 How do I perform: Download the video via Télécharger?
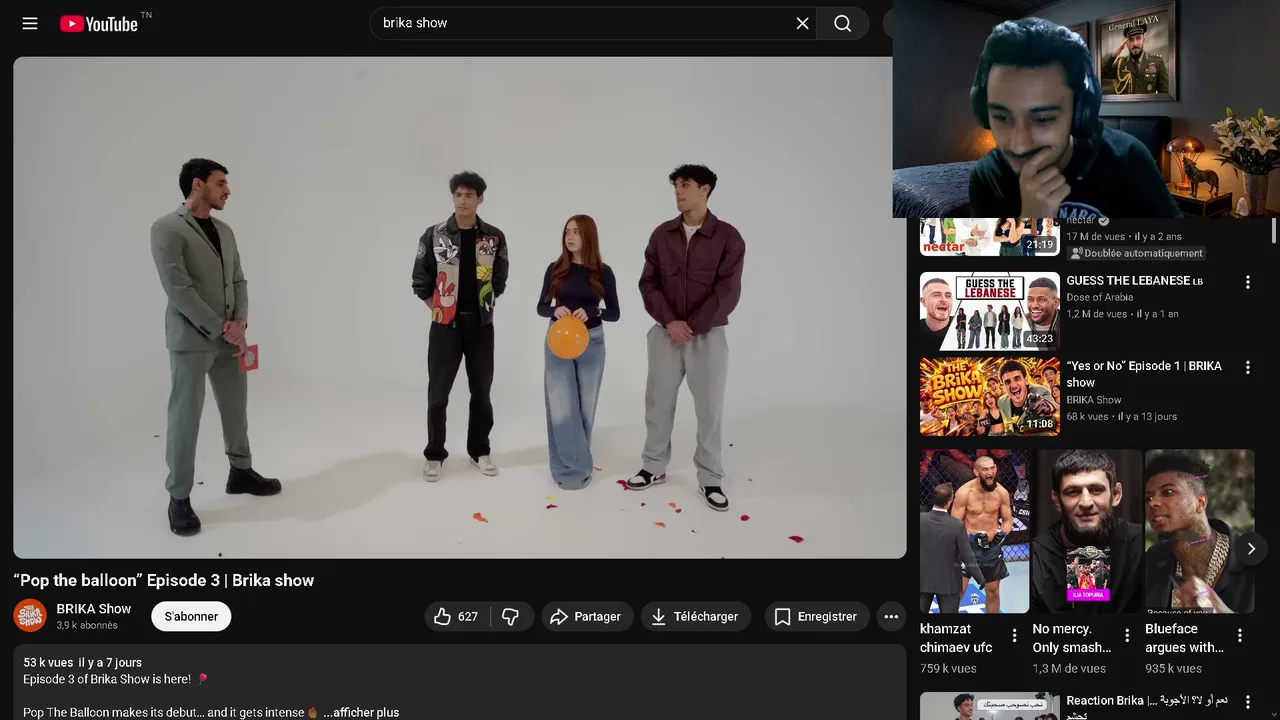(x=695, y=617)
